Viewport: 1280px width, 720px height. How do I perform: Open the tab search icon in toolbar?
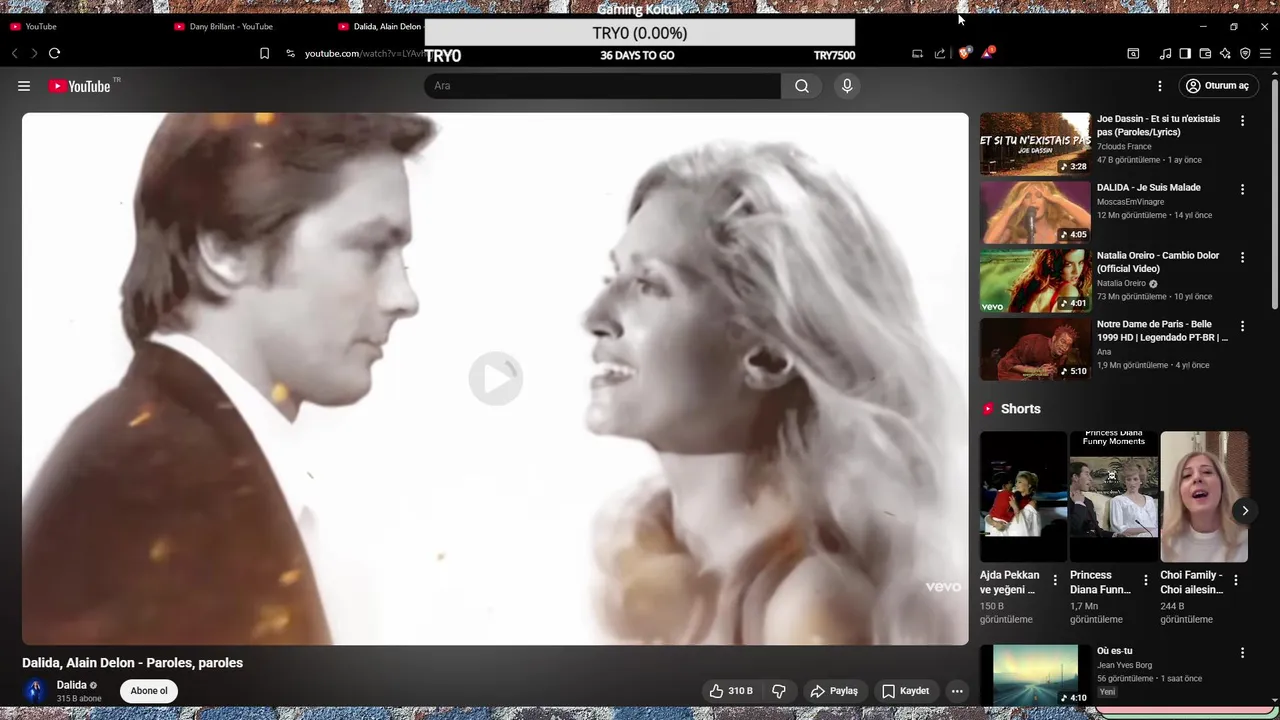click(1133, 54)
